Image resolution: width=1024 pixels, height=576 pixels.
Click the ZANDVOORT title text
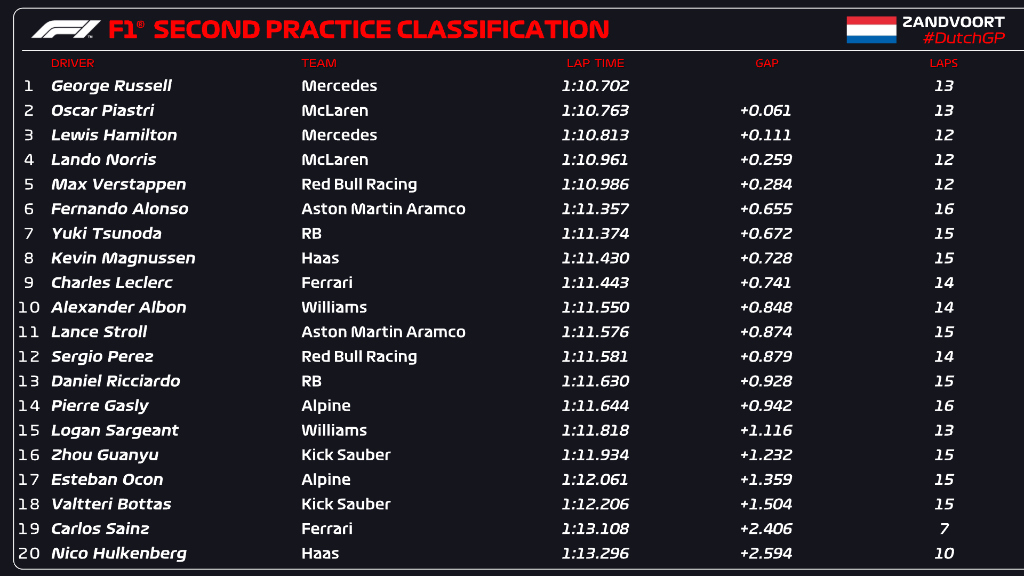point(953,22)
